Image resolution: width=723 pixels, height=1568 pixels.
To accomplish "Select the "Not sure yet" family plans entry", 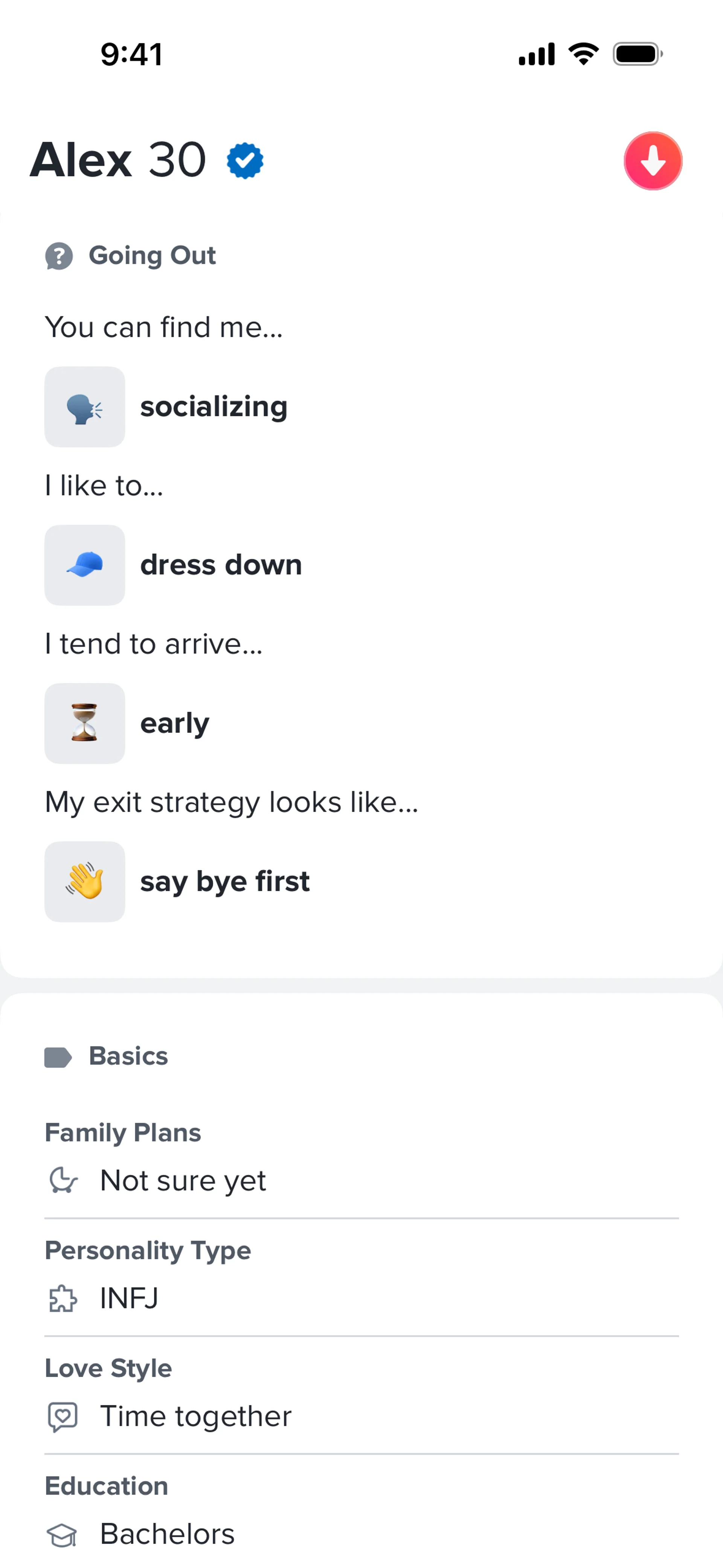I will [183, 1180].
